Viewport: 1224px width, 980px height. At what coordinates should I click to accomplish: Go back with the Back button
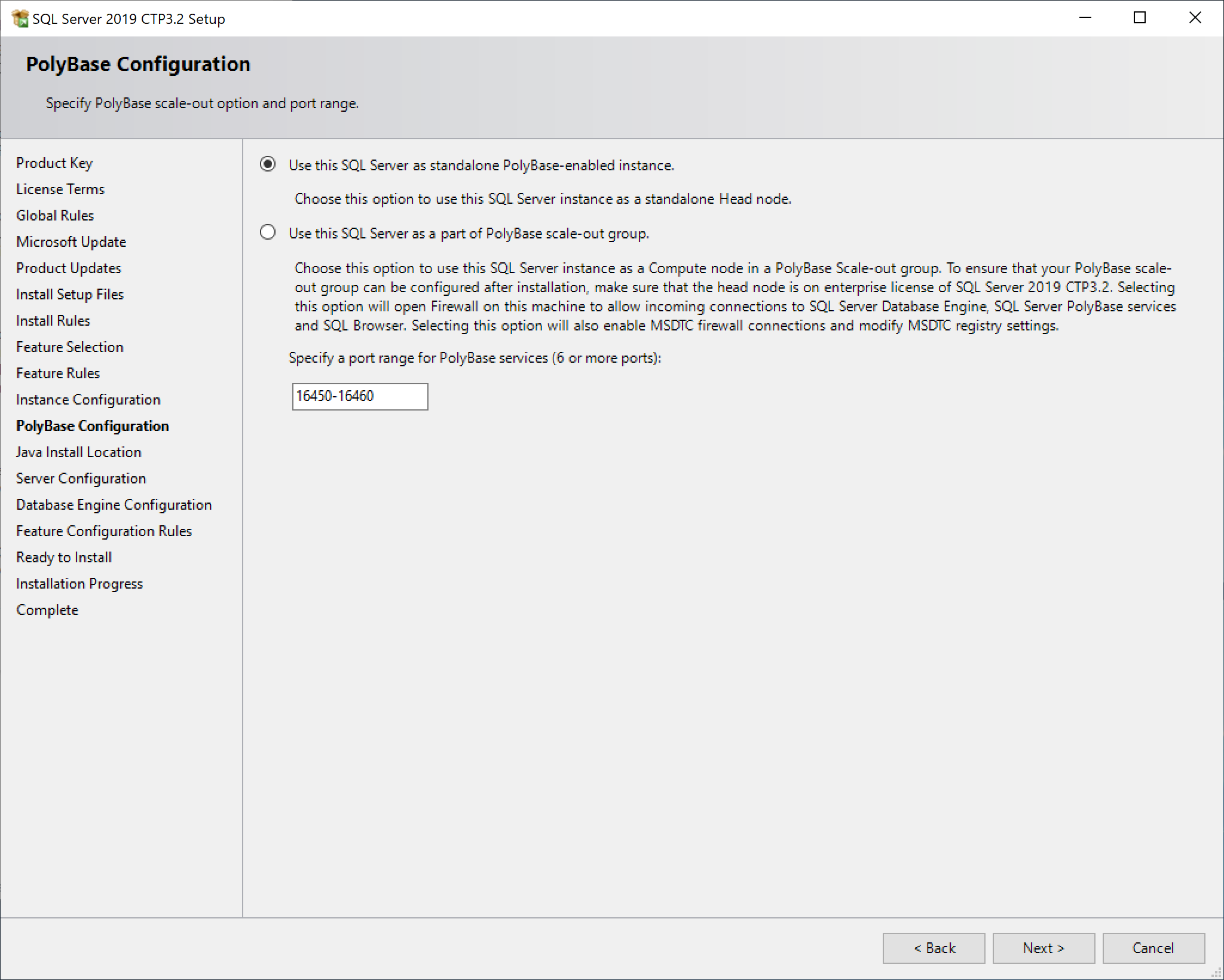(x=934, y=948)
